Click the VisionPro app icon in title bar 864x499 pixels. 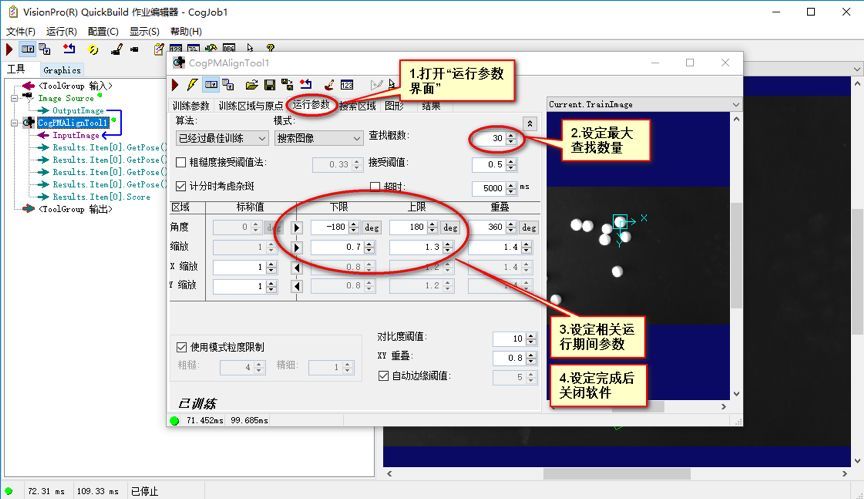coord(13,12)
